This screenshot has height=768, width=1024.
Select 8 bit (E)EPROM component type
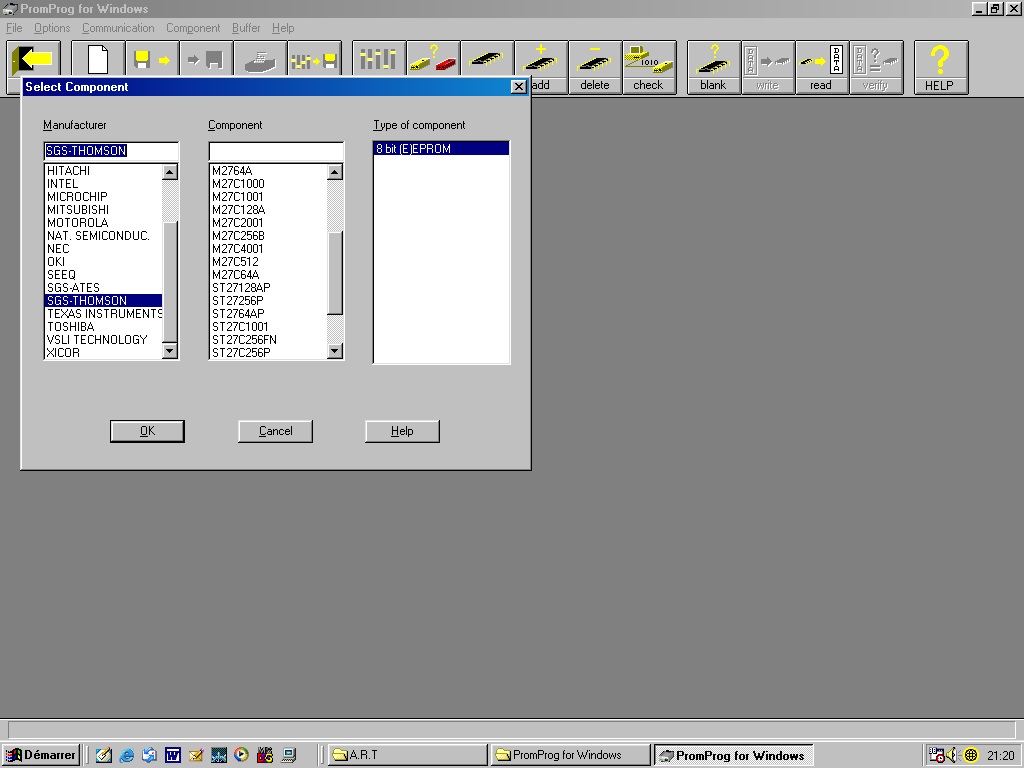[x=441, y=149]
